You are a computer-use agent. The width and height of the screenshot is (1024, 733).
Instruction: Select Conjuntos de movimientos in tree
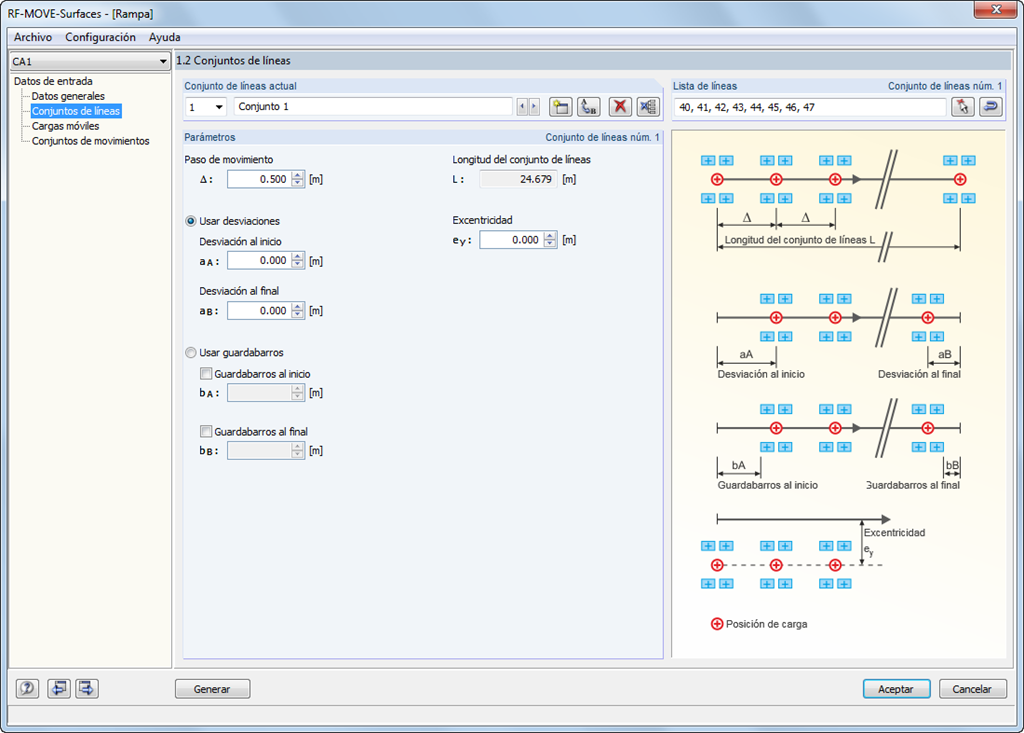coord(90,141)
